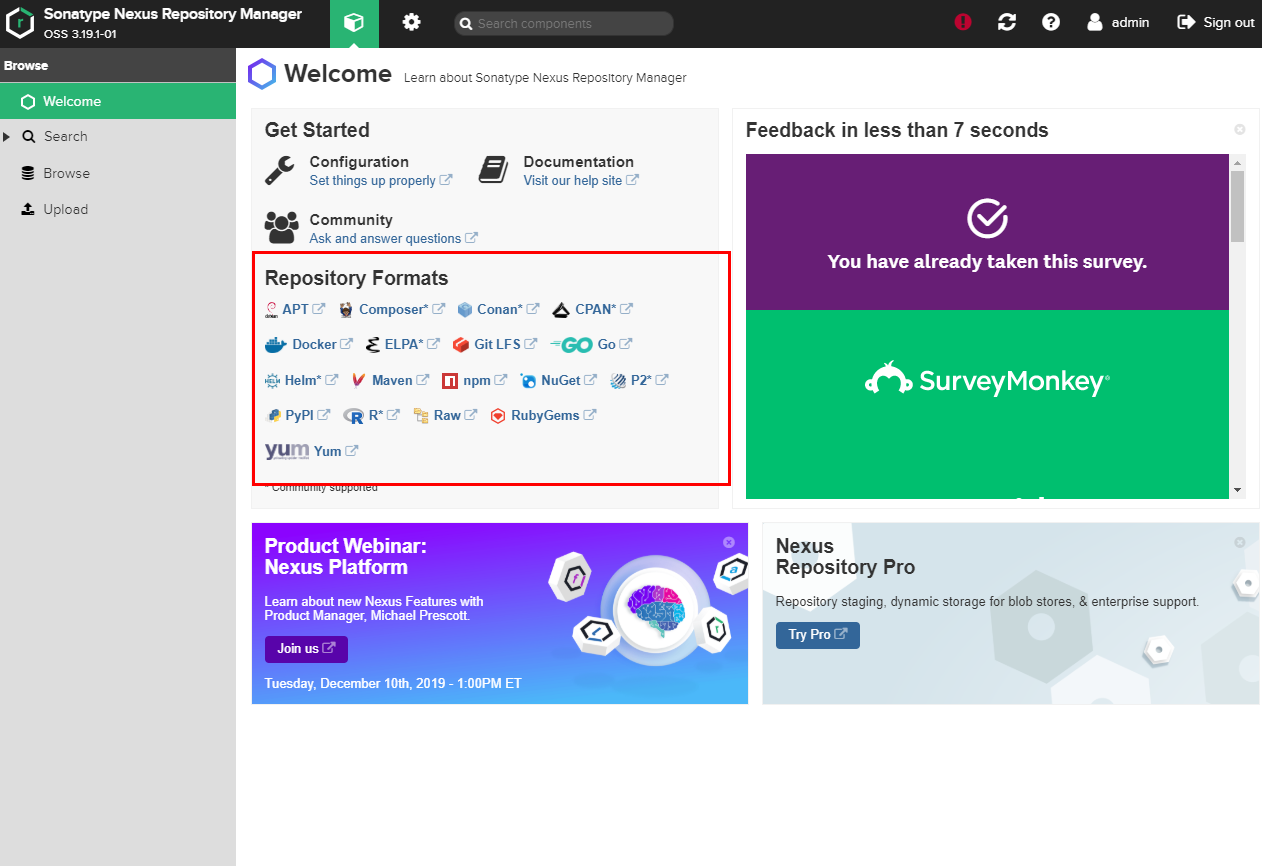Open the R* format link

pos(384,415)
